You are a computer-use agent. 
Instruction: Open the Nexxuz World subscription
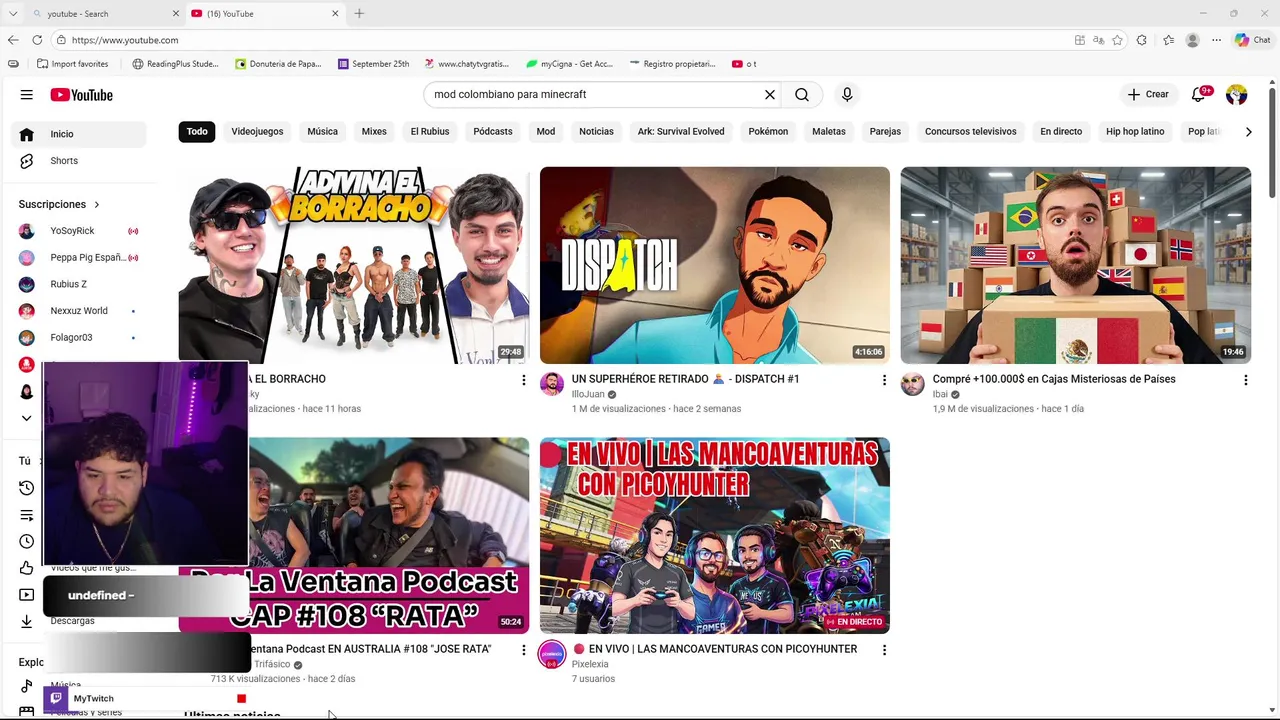coord(79,311)
